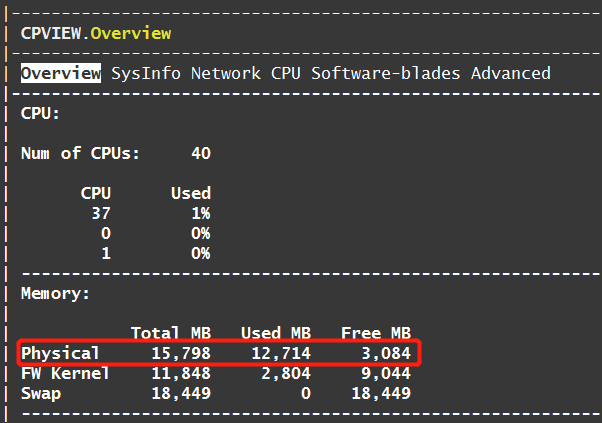The height and width of the screenshot is (423, 602).
Task: Click the CPVIEW.Overview title text
Action: 96,33
